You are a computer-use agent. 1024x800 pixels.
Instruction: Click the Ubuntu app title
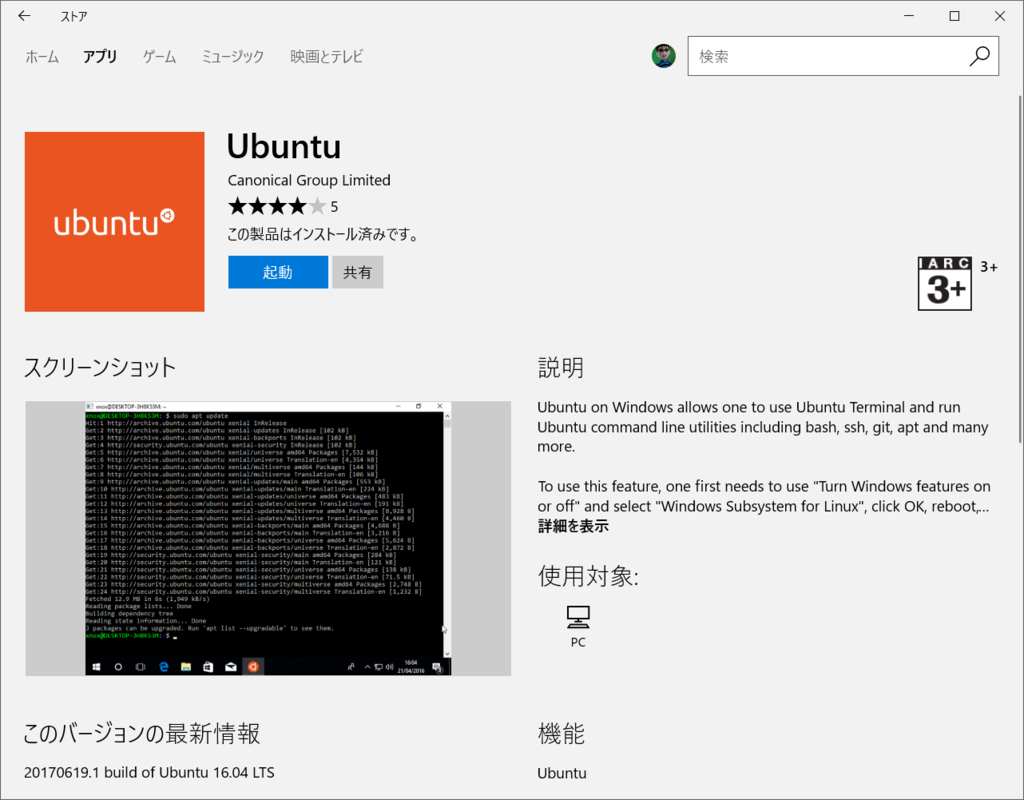tap(283, 146)
